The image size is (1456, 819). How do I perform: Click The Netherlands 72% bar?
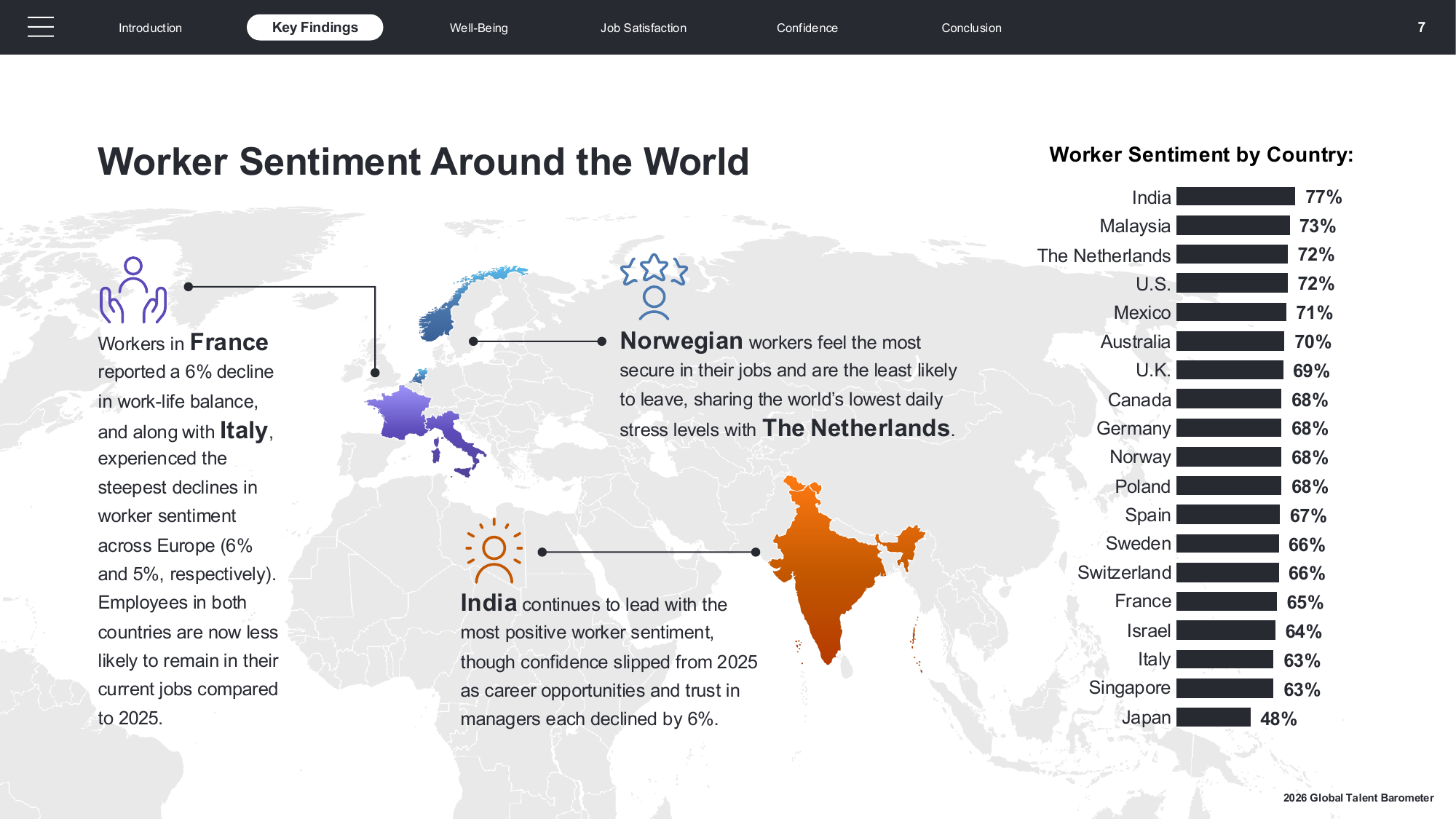coord(1232,255)
